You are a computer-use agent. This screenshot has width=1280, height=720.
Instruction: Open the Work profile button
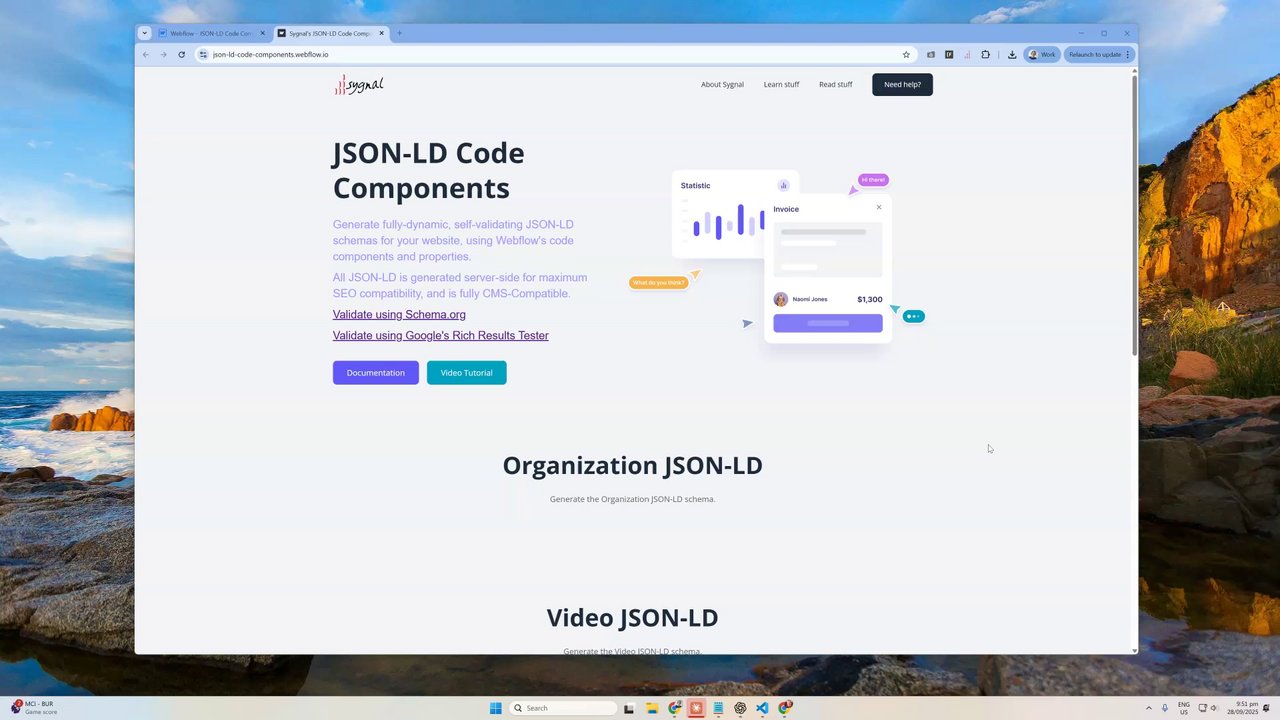[1042, 54]
